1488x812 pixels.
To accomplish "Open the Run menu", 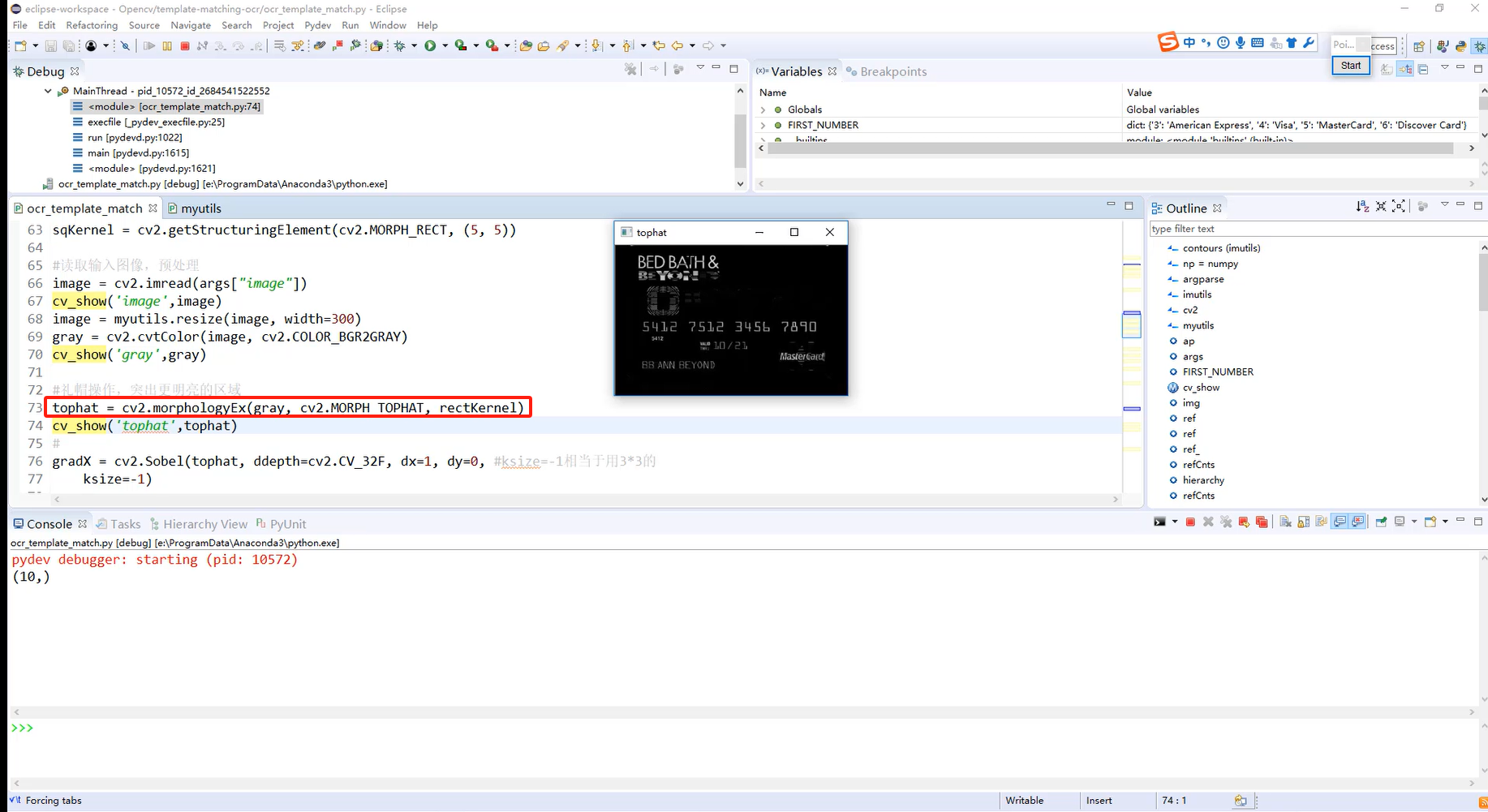I will click(x=350, y=25).
